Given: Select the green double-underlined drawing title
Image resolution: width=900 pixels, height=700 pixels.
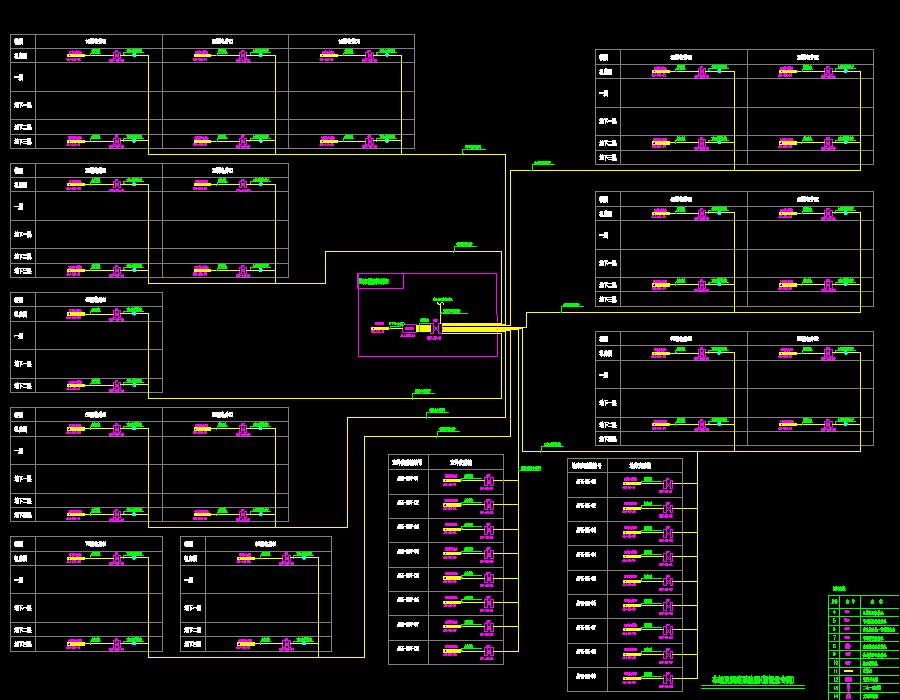Looking at the screenshot, I should click(752, 680).
